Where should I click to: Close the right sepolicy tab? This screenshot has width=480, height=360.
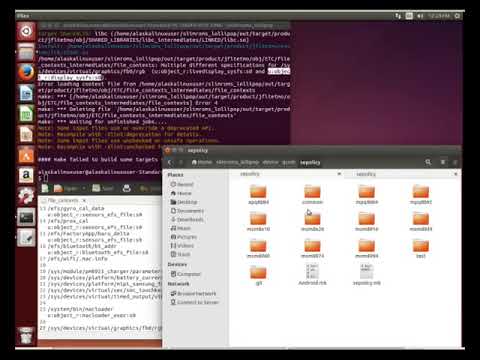(455, 174)
